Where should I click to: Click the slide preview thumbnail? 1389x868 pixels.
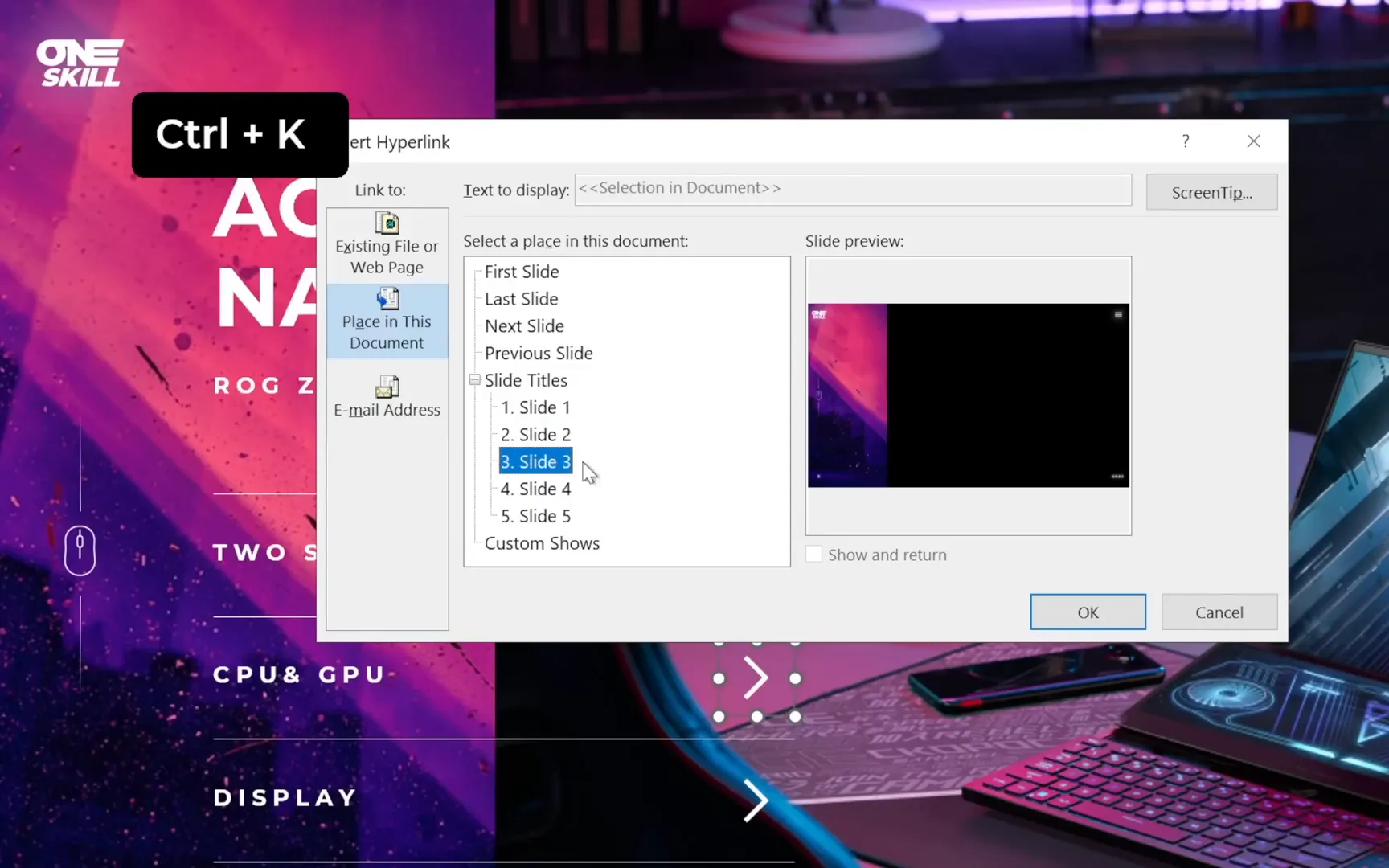(968, 395)
